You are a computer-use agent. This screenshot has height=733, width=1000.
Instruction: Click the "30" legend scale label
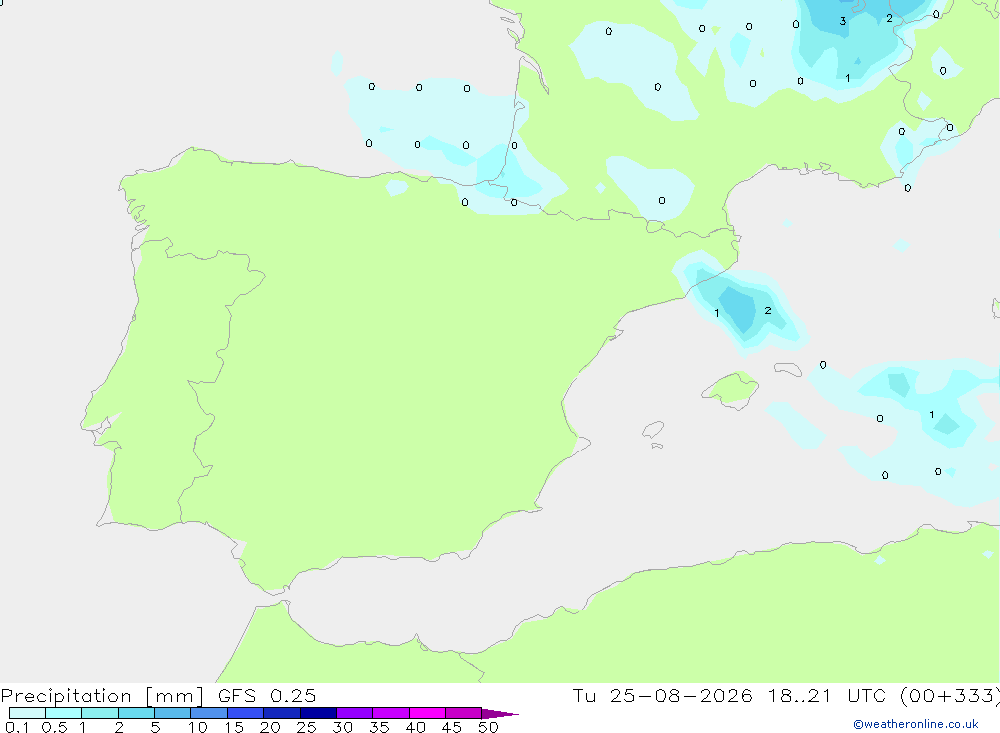(x=342, y=727)
